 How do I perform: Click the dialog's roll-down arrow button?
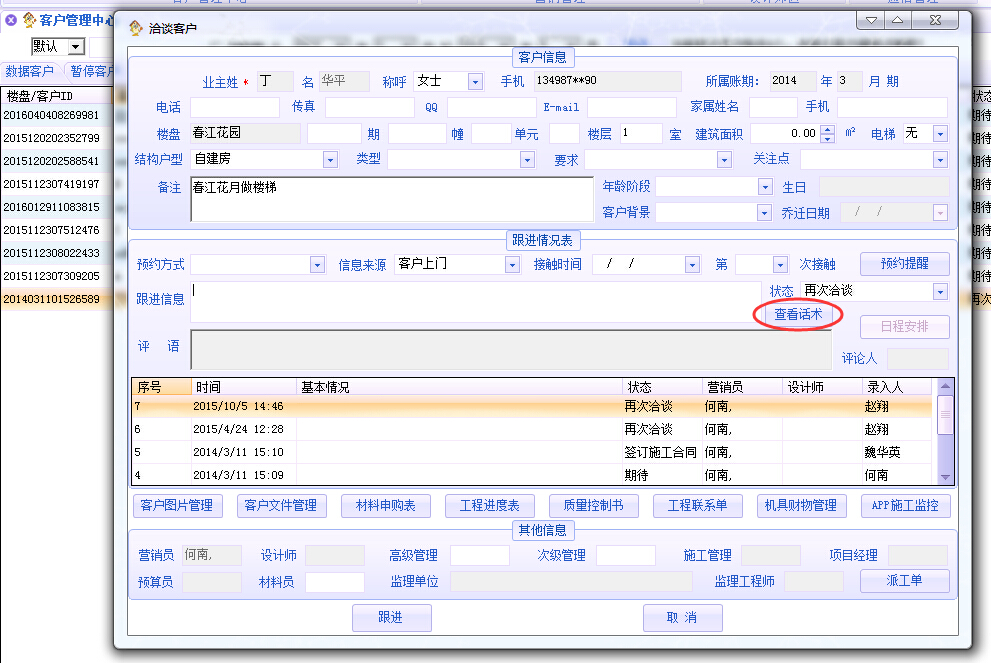coord(871,21)
